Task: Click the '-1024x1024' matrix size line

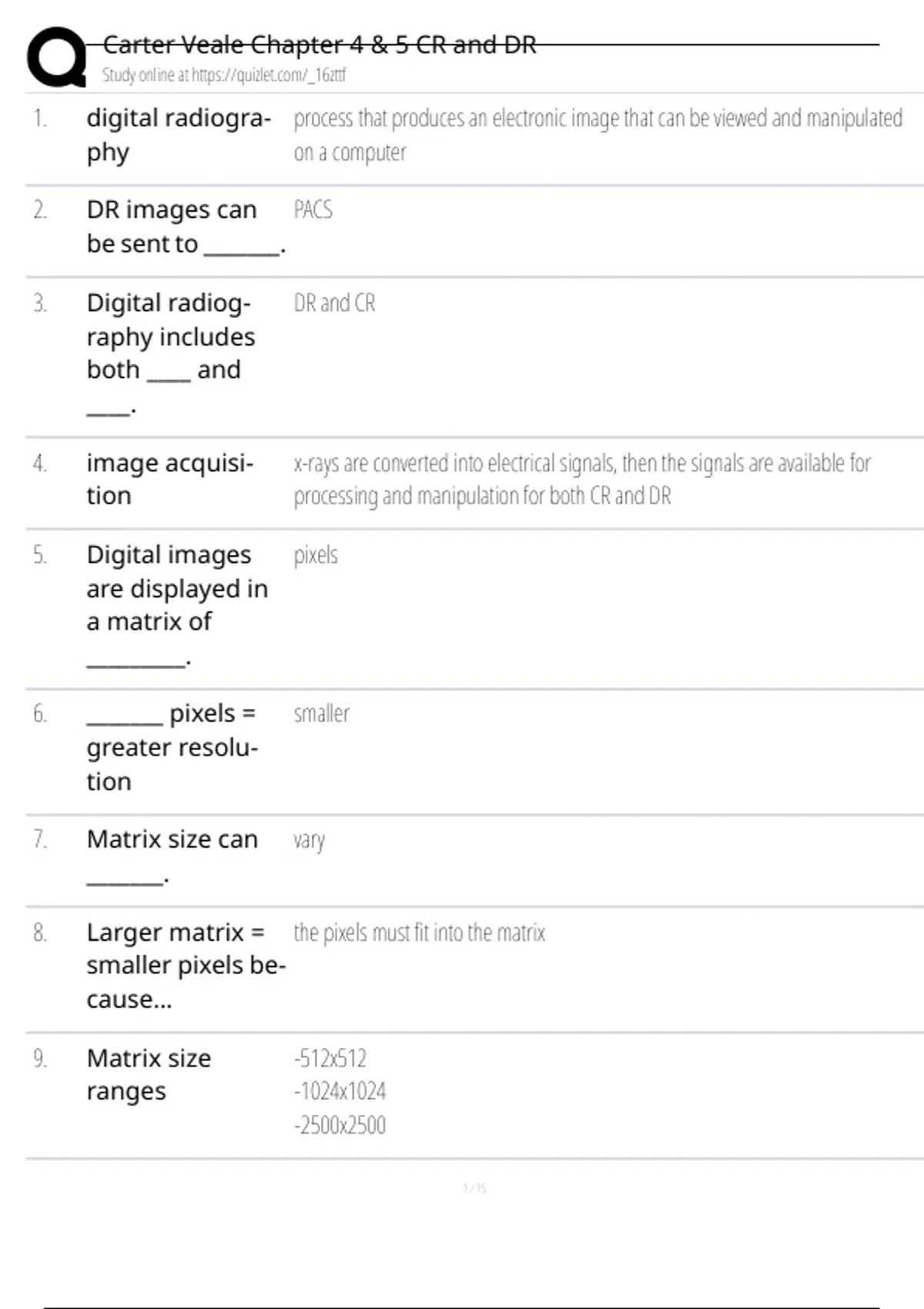Action: (x=340, y=1091)
